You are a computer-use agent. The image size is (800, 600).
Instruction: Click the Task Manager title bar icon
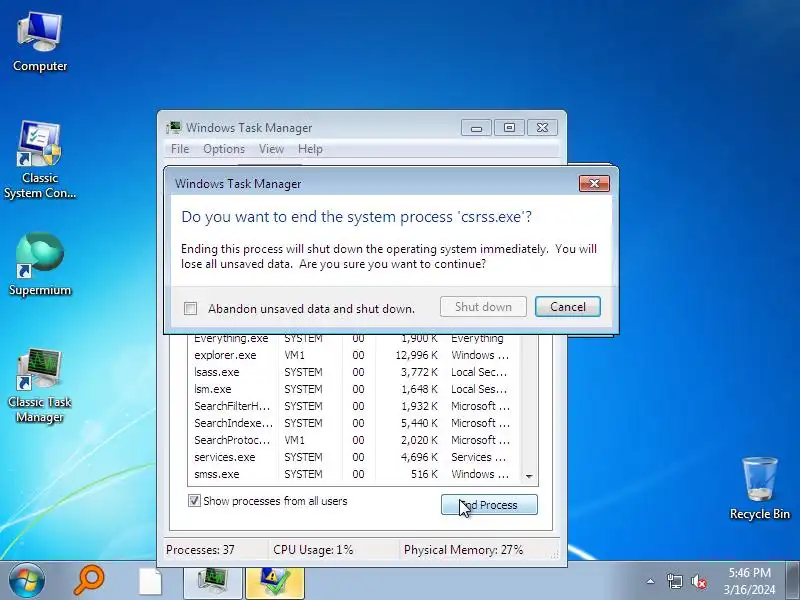coord(174,127)
